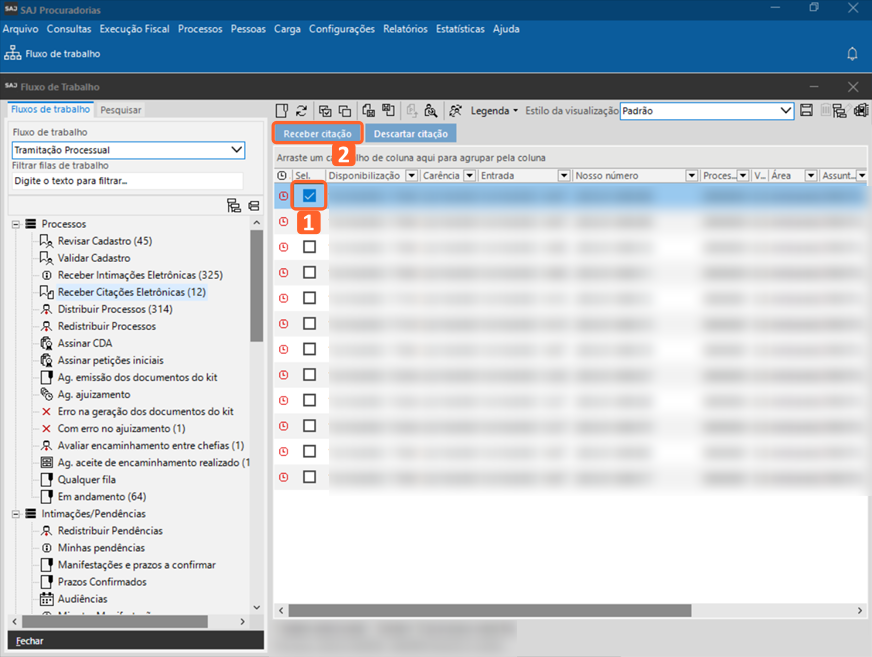Click the red X icon for Com erro no ajuizamento
This screenshot has width=872, height=657.
(46, 428)
